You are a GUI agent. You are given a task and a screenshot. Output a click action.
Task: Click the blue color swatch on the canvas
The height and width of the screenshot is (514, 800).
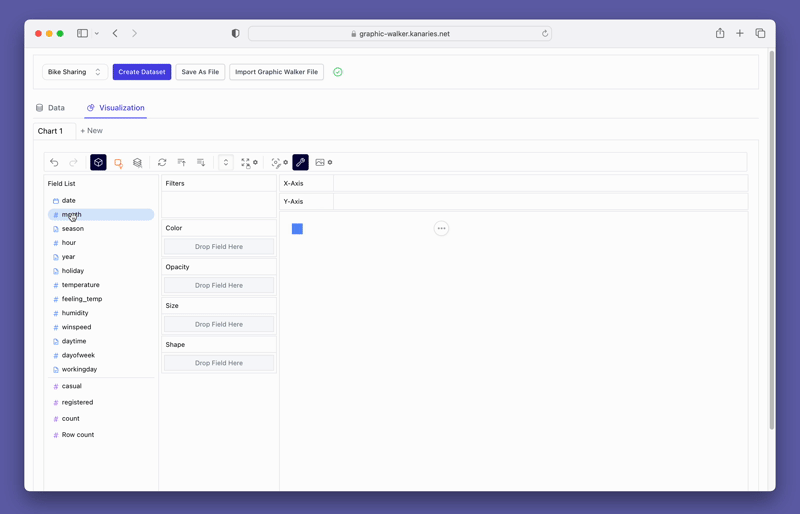click(x=297, y=229)
